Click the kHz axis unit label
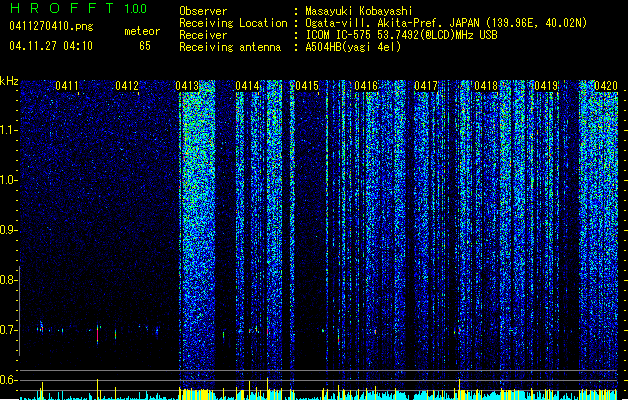The width and height of the screenshot is (629, 400). (9, 81)
